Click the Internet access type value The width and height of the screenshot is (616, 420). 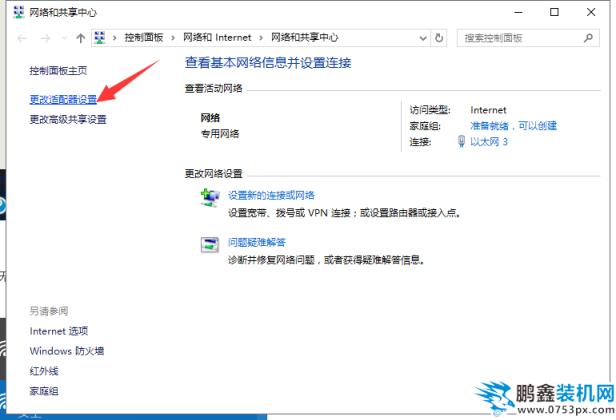[488, 110]
